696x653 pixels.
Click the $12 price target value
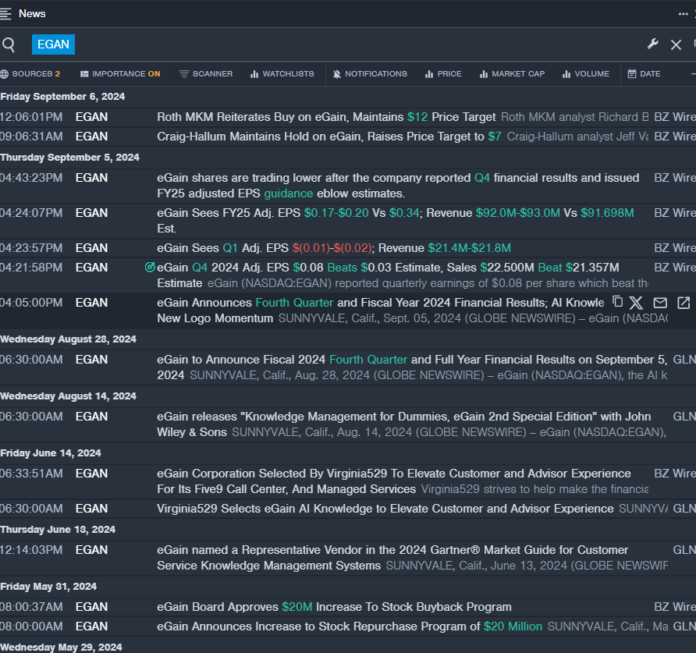click(x=417, y=117)
